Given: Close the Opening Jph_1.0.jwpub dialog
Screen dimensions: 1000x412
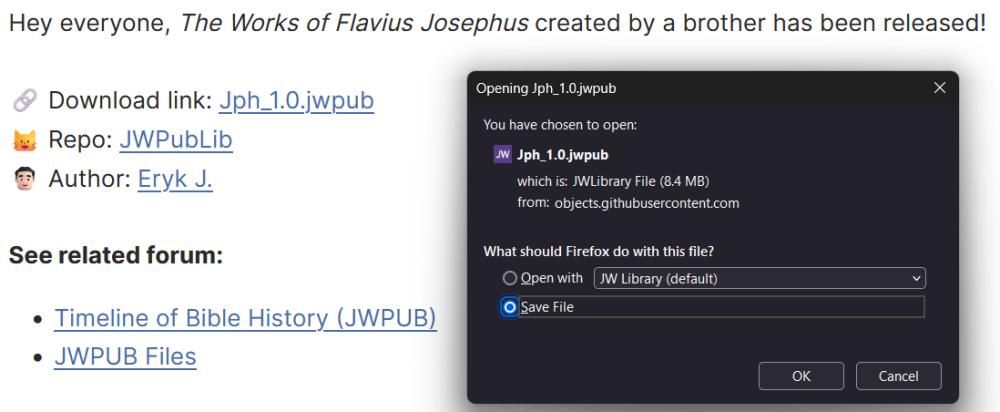Looking at the screenshot, I should 939,88.
